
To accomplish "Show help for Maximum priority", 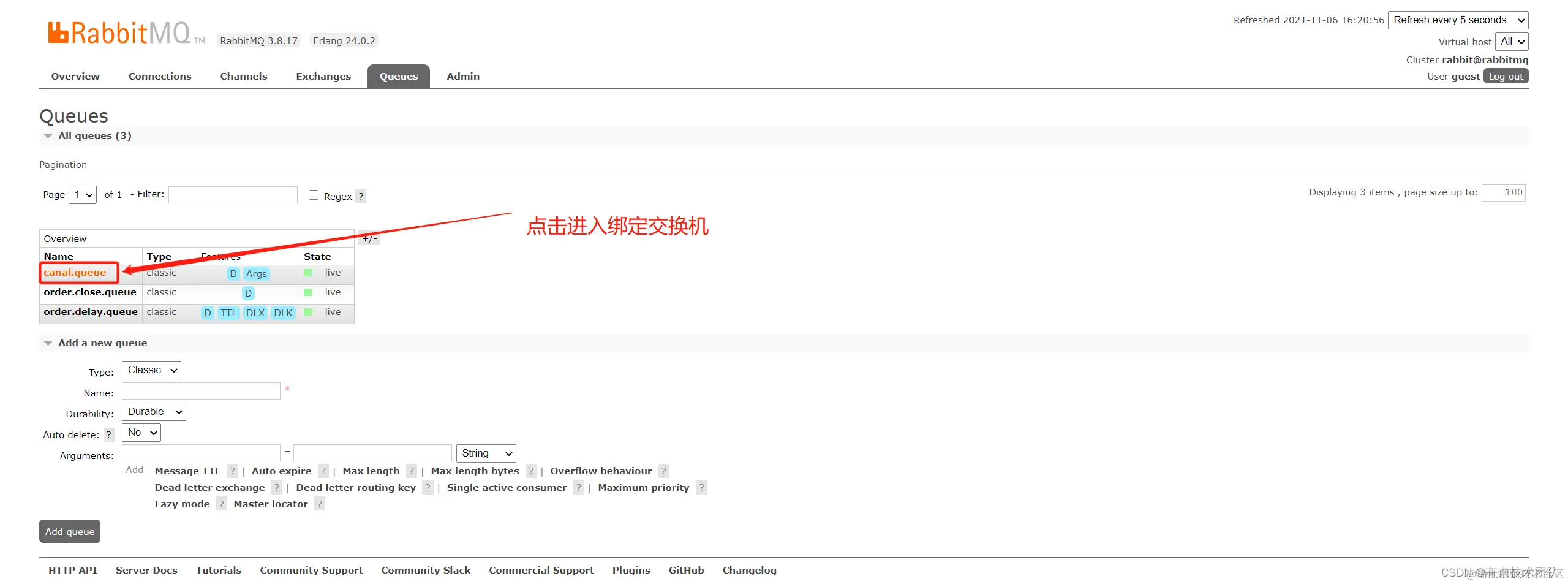I will click(702, 487).
